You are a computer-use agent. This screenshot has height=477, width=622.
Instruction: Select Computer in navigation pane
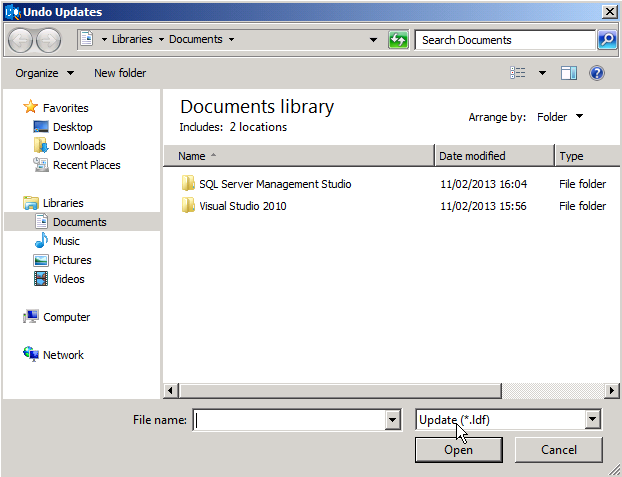point(66,317)
